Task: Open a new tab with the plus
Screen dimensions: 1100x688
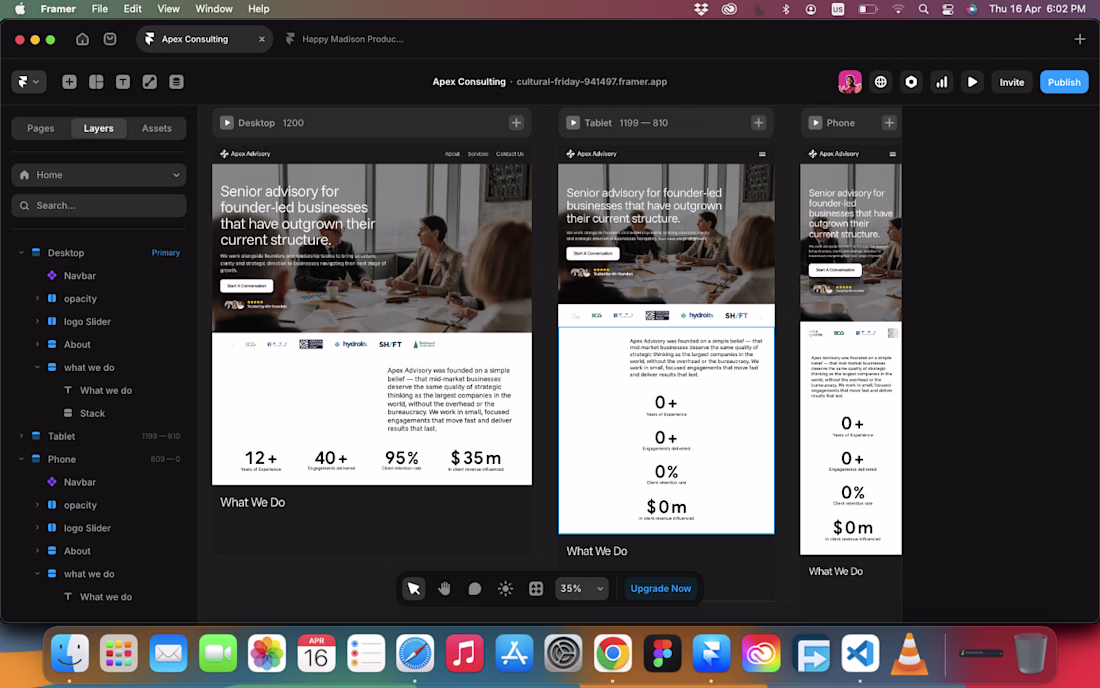Action: point(1080,39)
